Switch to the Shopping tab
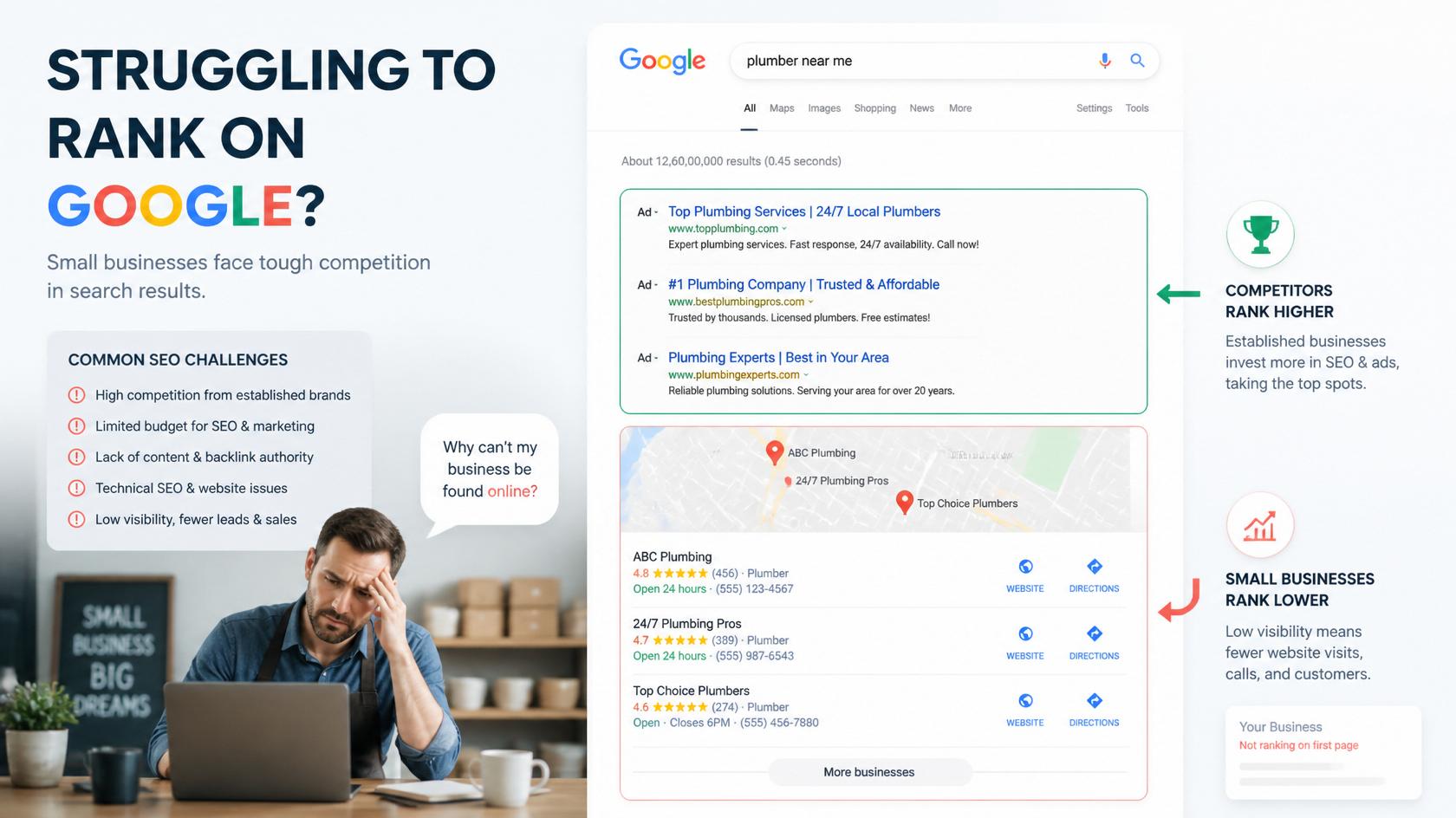Image resolution: width=1456 pixels, height=818 pixels. tap(875, 108)
